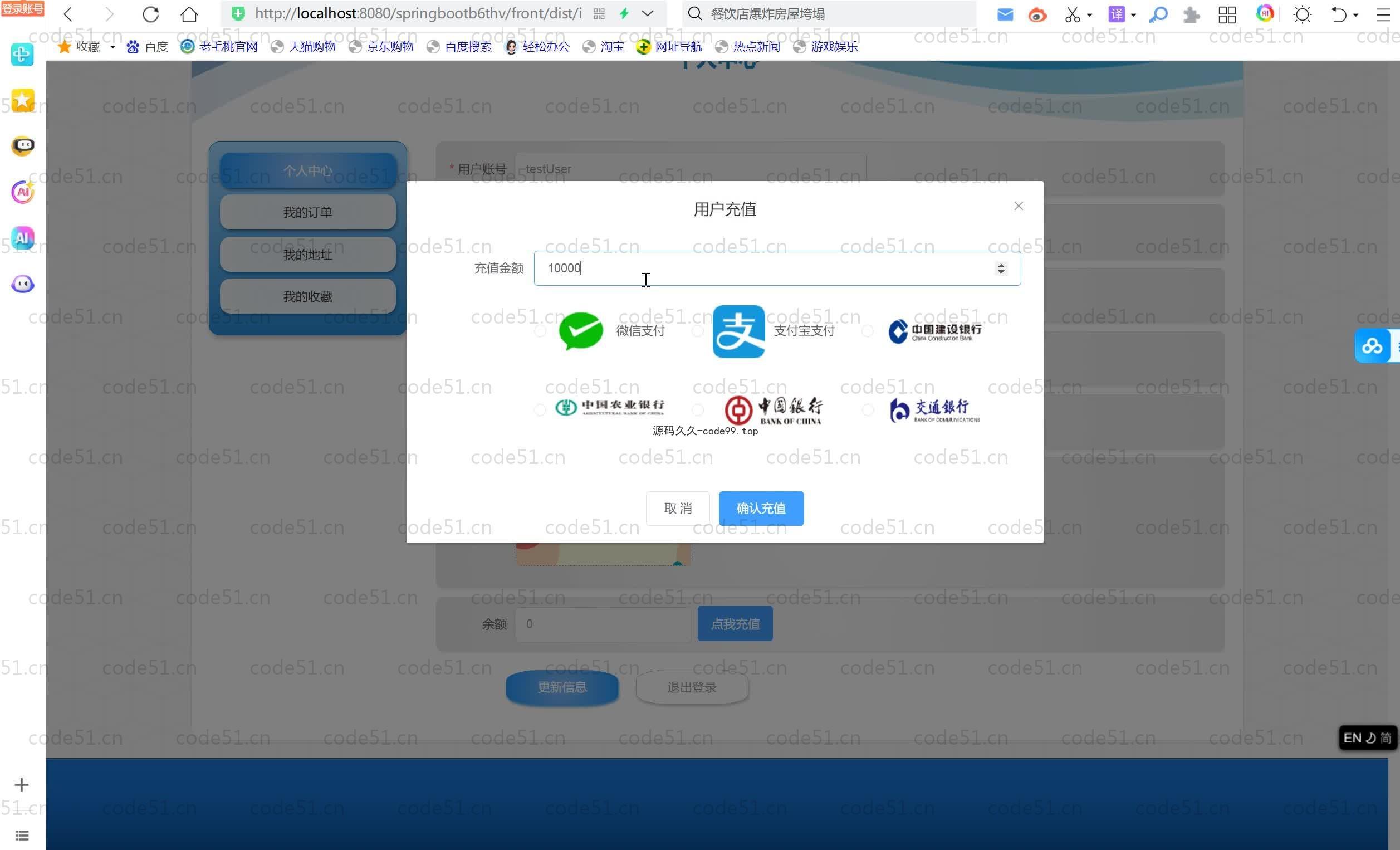Click the browser forward arrow

[110, 13]
